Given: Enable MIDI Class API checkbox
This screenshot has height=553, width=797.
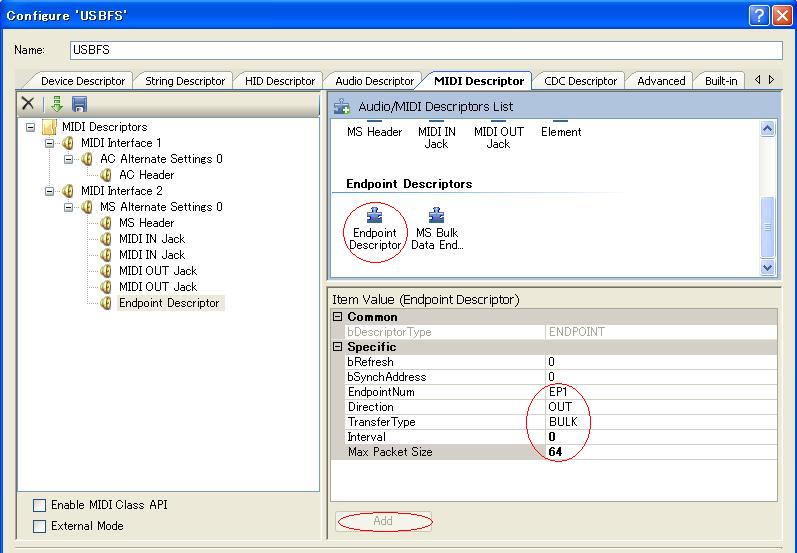Looking at the screenshot, I should [39, 505].
